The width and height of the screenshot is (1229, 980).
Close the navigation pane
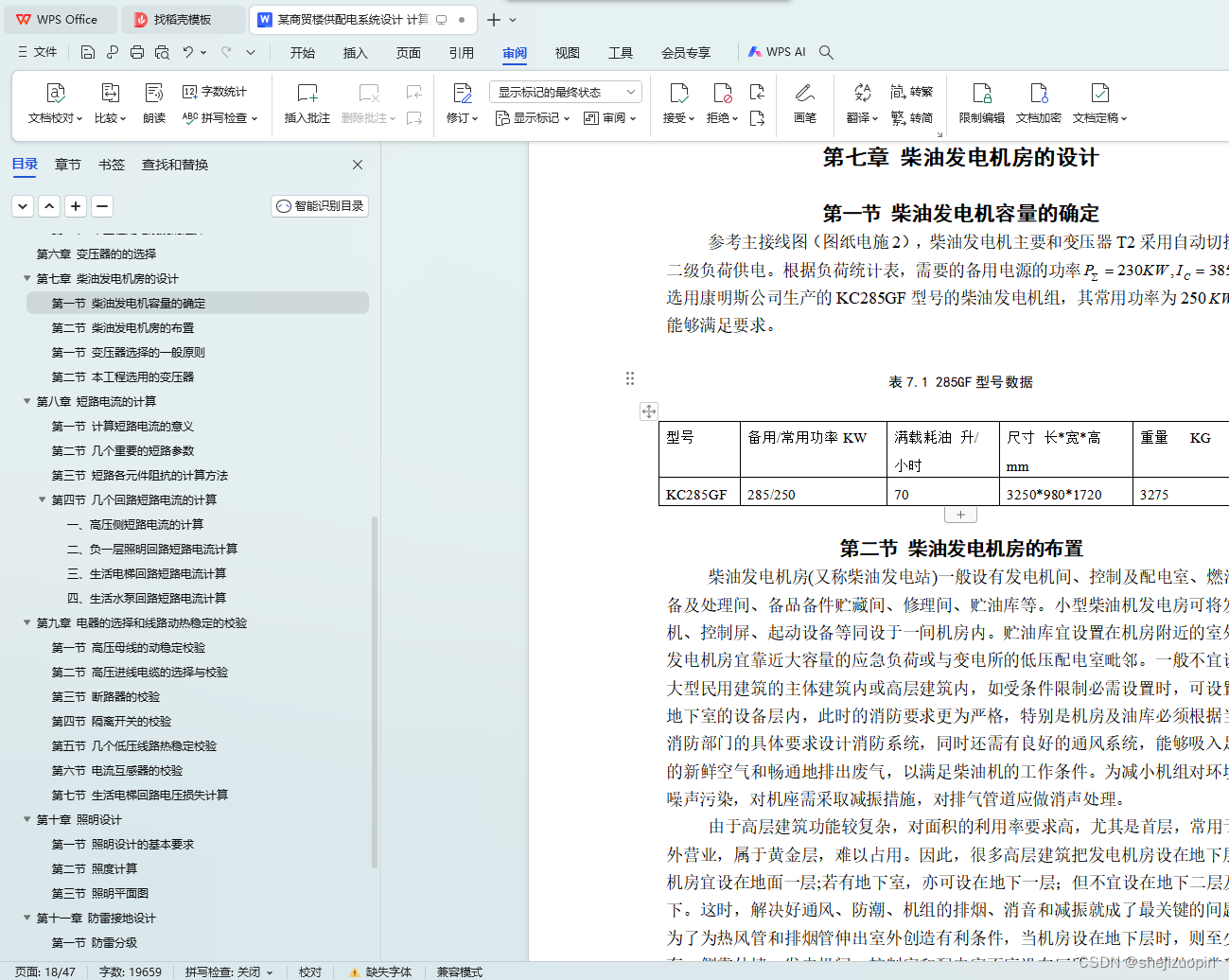tap(358, 165)
